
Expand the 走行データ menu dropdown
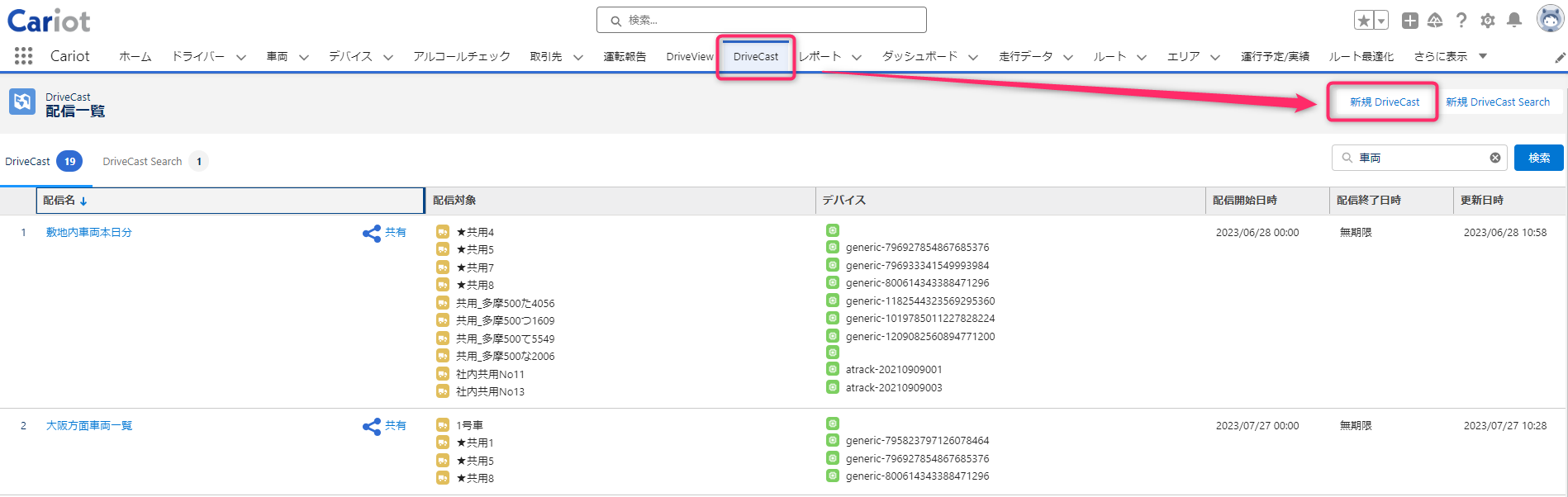[1068, 57]
